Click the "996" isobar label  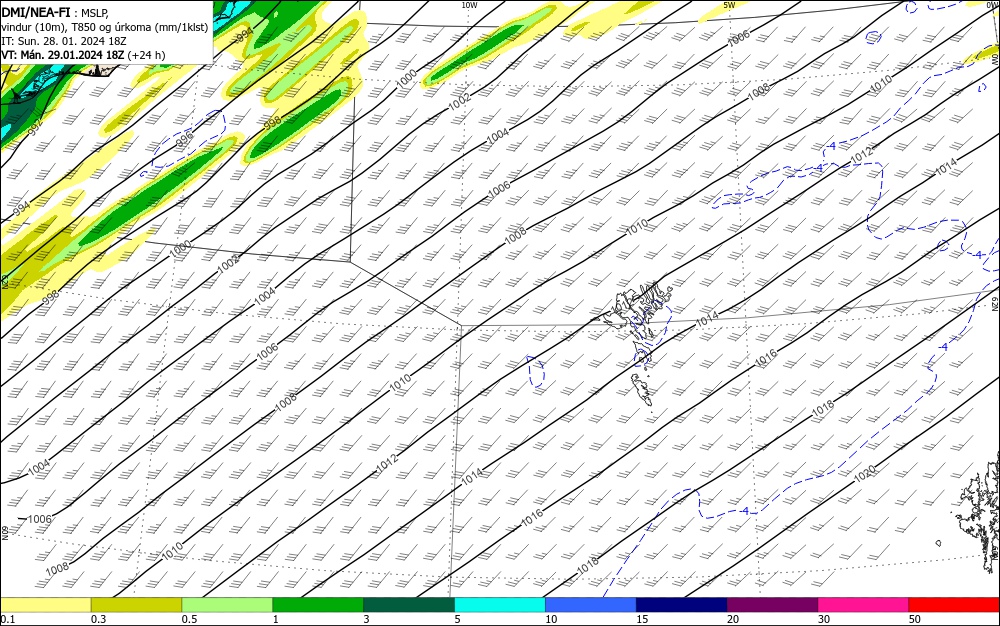[184, 138]
